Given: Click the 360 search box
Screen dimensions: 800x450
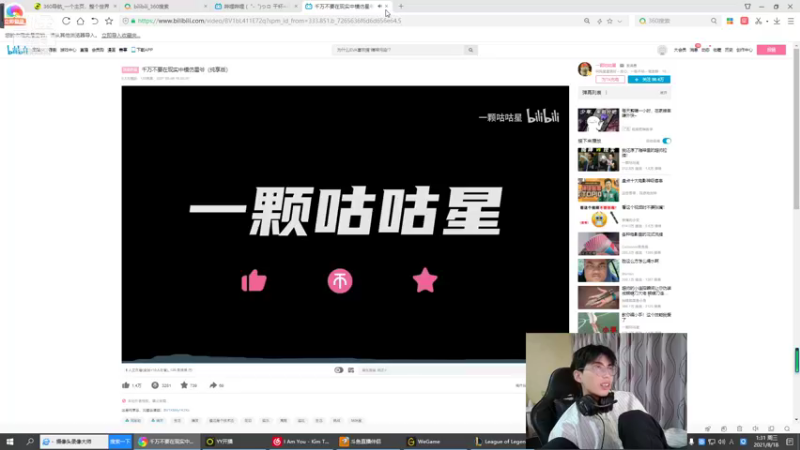Looking at the screenshot, I should (x=676, y=21).
